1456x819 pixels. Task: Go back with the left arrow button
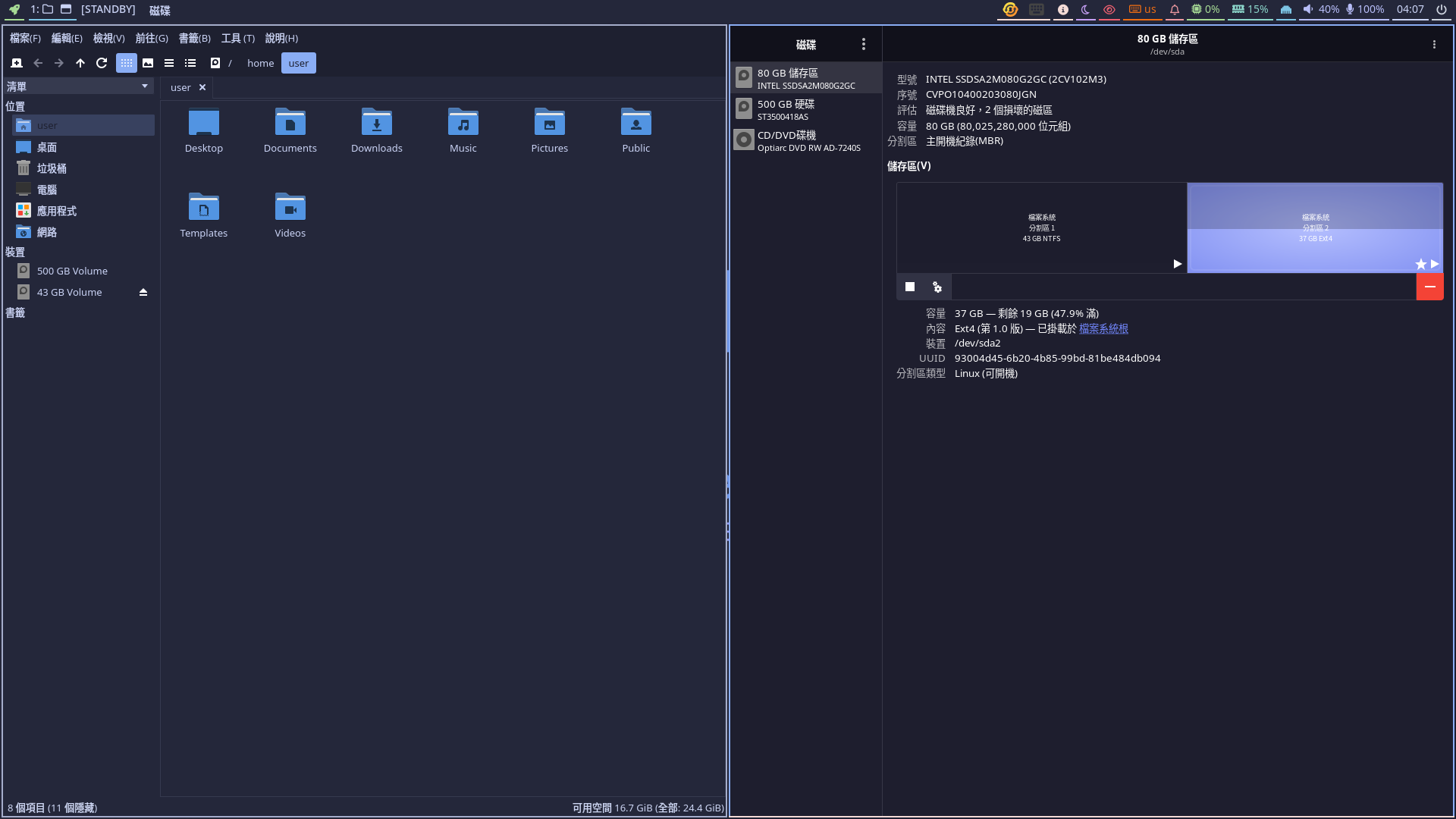[38, 63]
